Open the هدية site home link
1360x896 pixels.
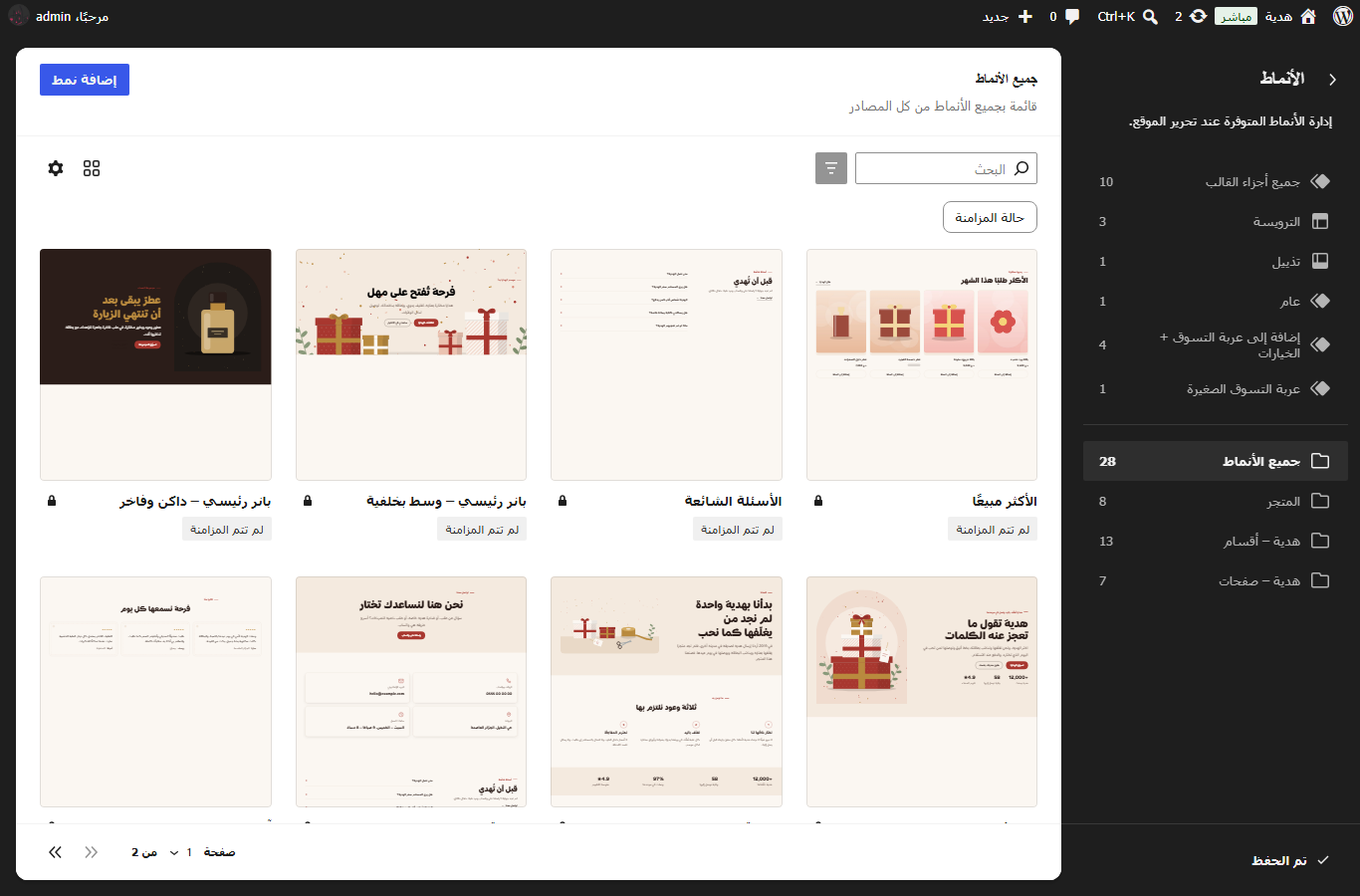point(1291,16)
